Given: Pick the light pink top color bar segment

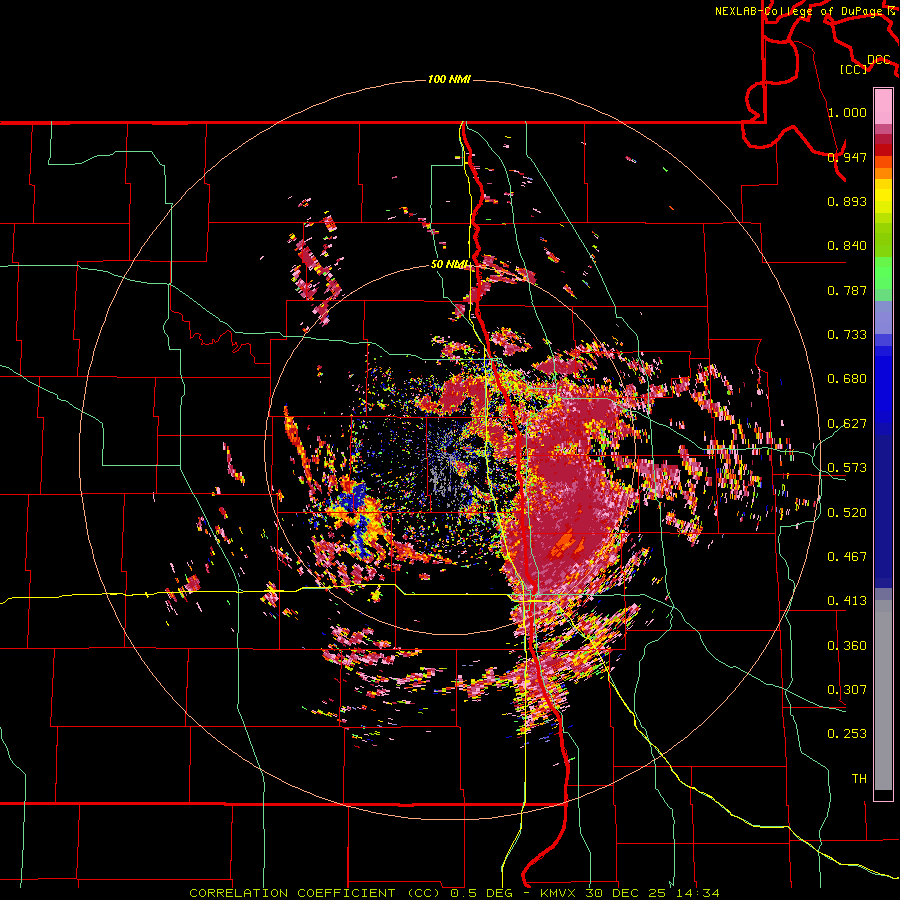Looking at the screenshot, I should 883,106.
